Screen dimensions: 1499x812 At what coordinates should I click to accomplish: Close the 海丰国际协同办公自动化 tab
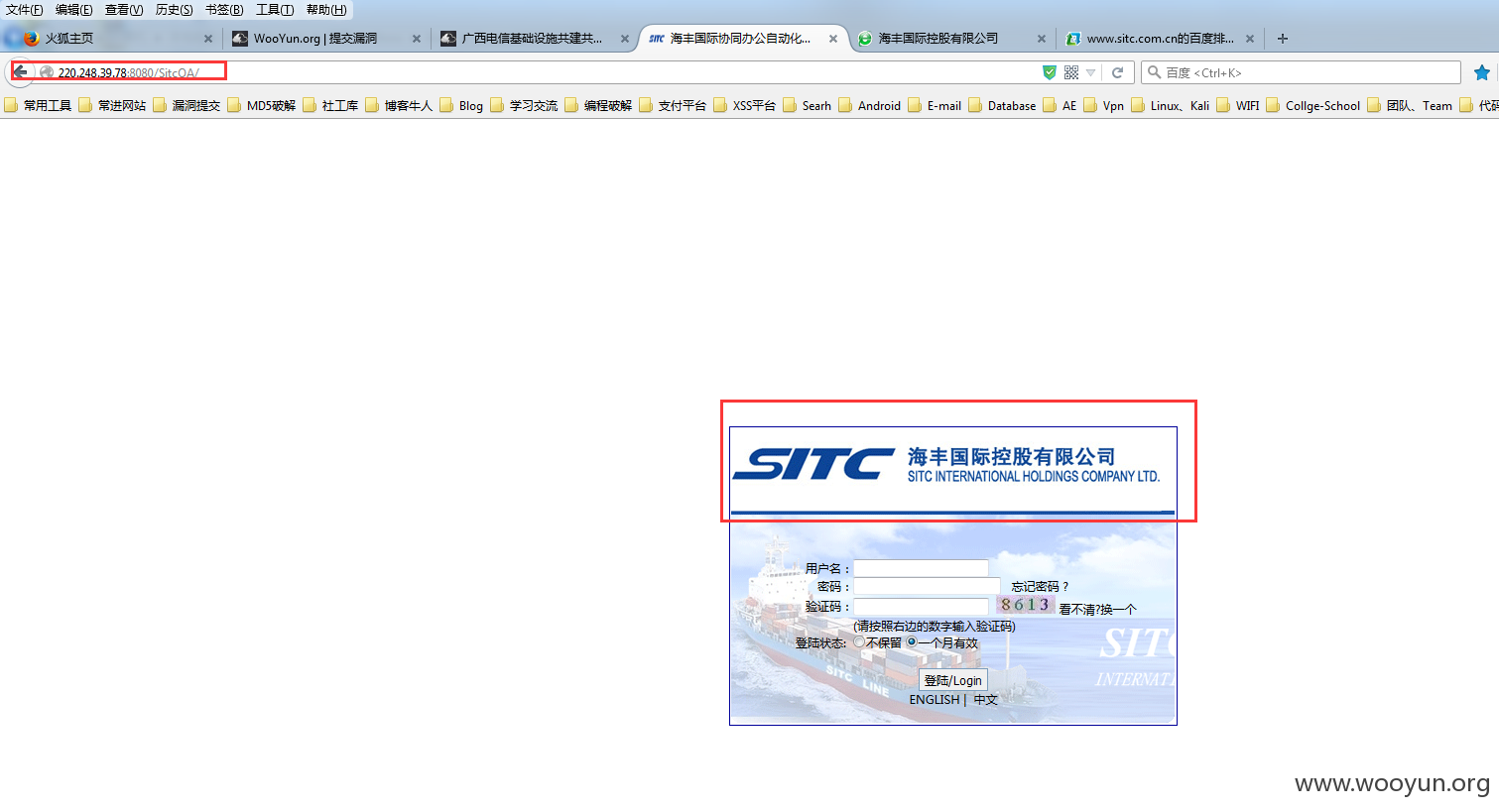point(833,39)
